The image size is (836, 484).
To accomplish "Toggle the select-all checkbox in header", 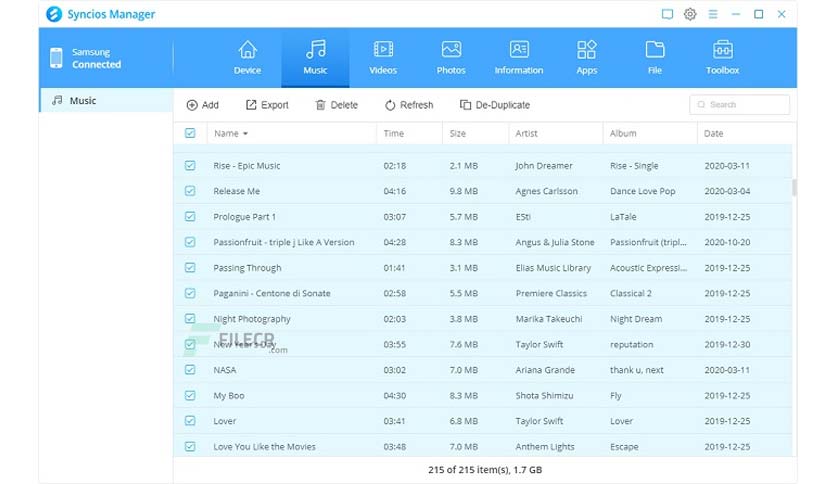I will point(190,133).
